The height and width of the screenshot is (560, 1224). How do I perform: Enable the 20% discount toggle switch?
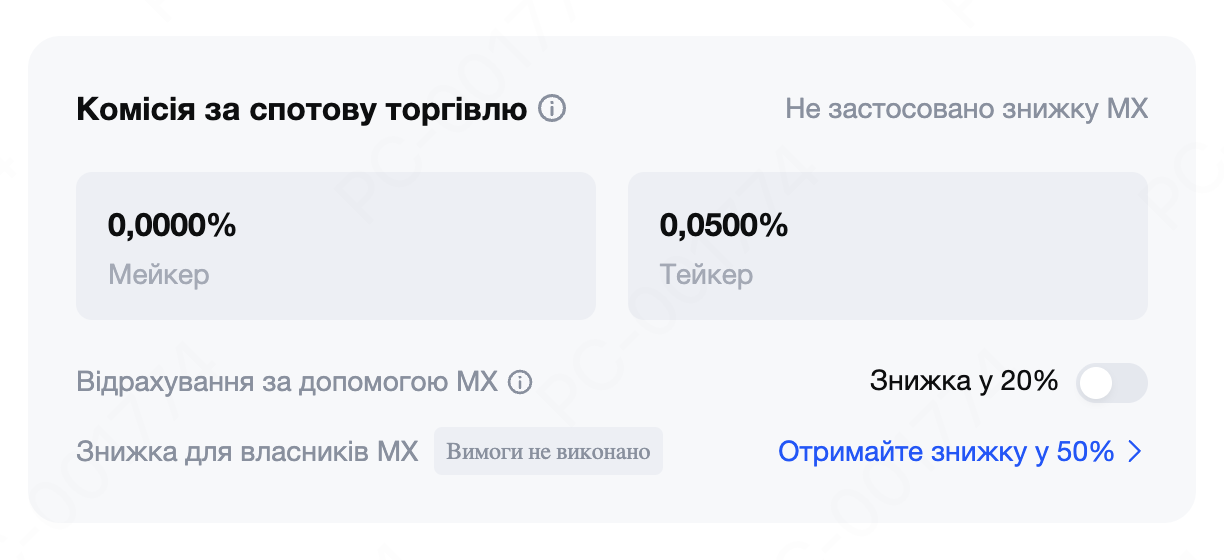[1111, 383]
